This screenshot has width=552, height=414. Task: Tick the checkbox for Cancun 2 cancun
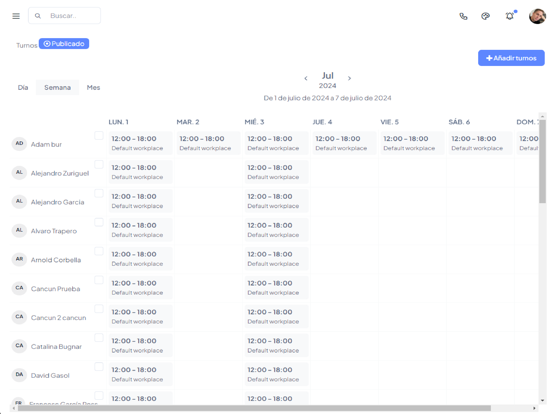click(x=99, y=309)
